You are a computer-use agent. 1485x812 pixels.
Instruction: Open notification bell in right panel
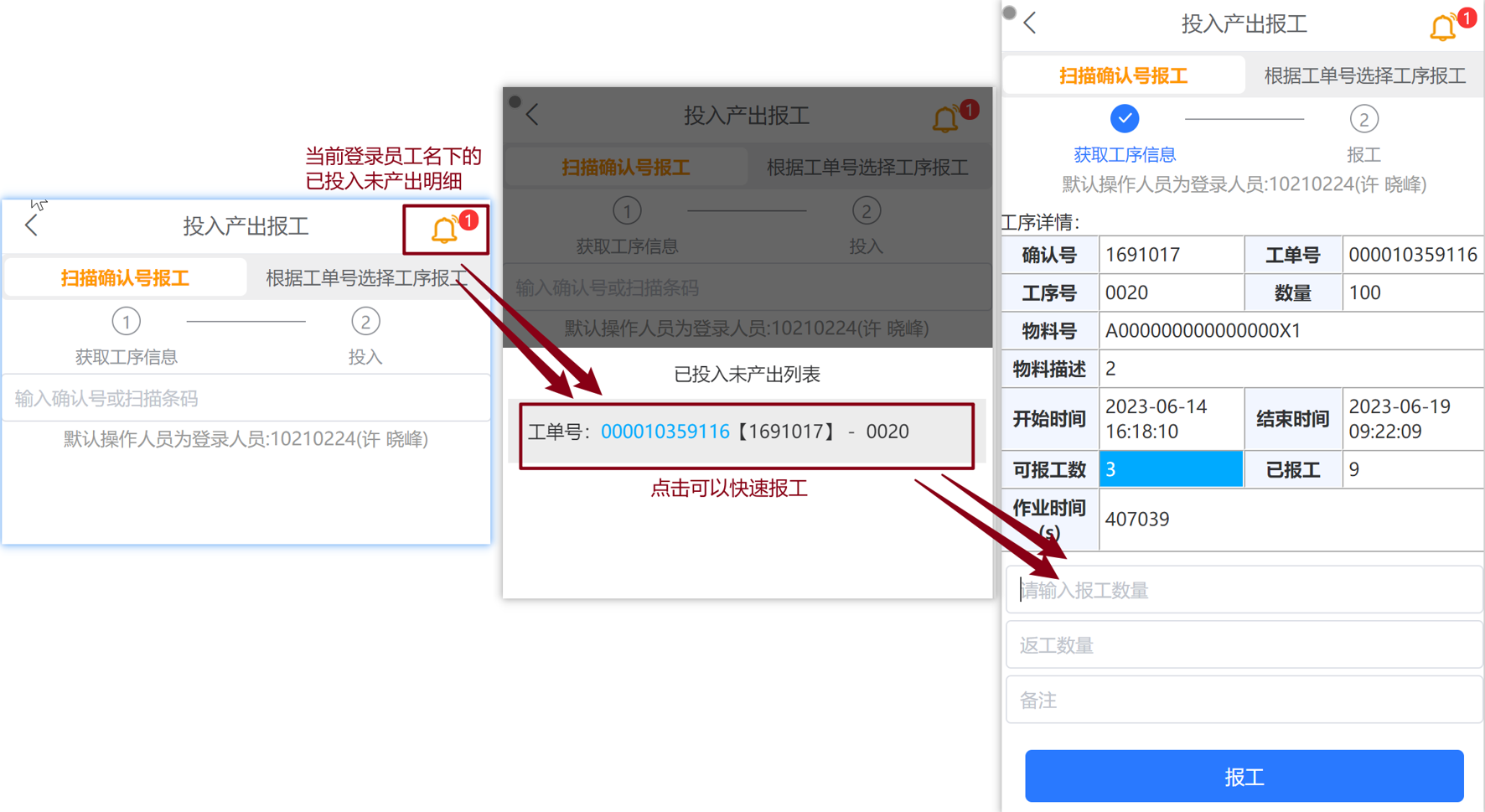pos(1445,27)
